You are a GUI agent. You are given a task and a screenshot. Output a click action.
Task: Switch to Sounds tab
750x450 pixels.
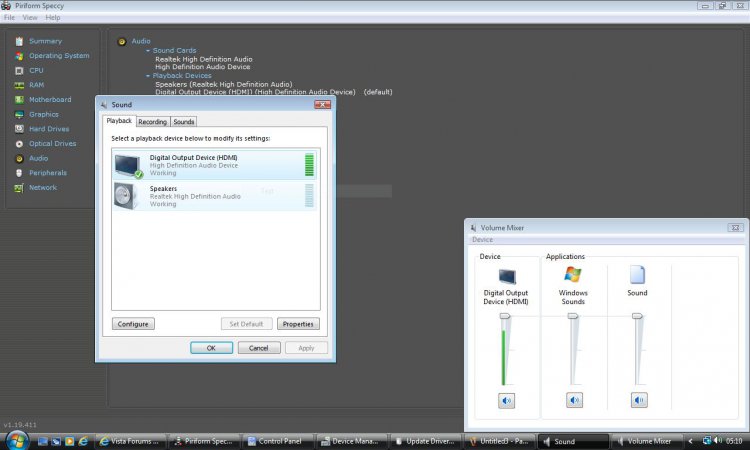184,122
